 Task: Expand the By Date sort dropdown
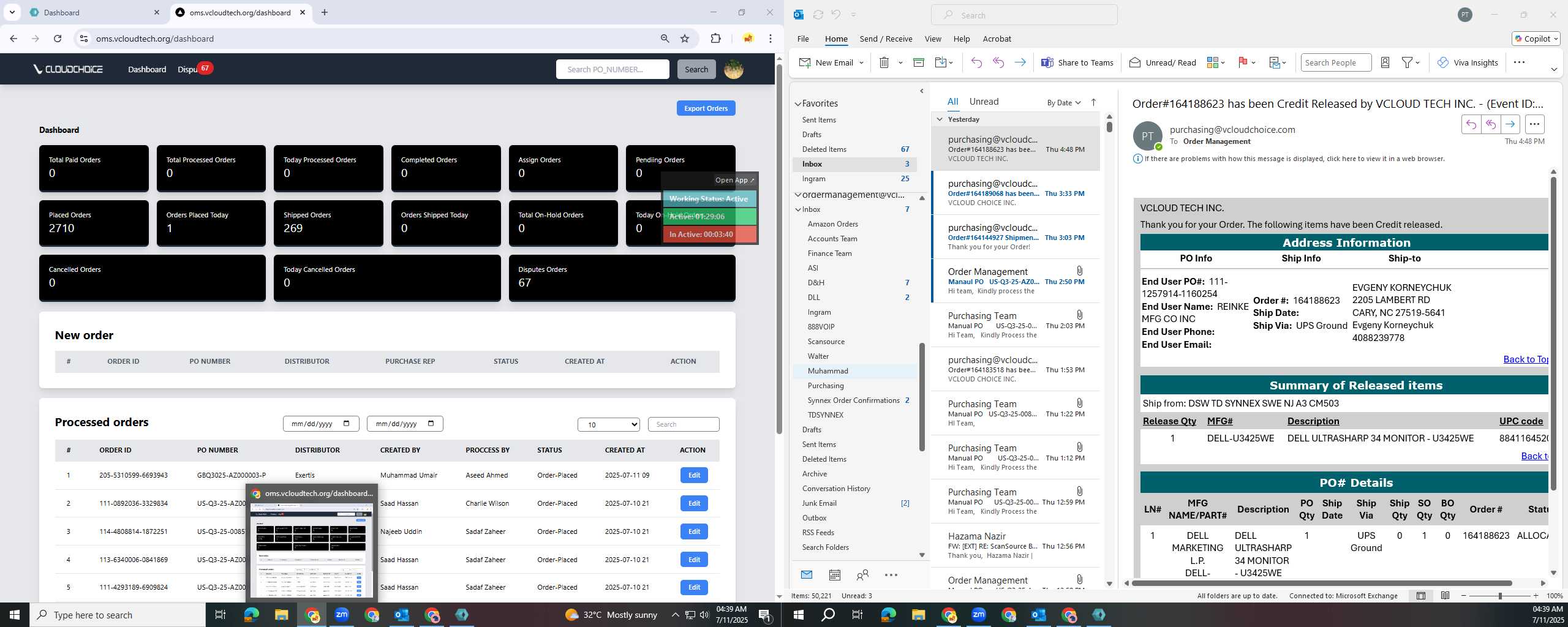coord(1064,102)
